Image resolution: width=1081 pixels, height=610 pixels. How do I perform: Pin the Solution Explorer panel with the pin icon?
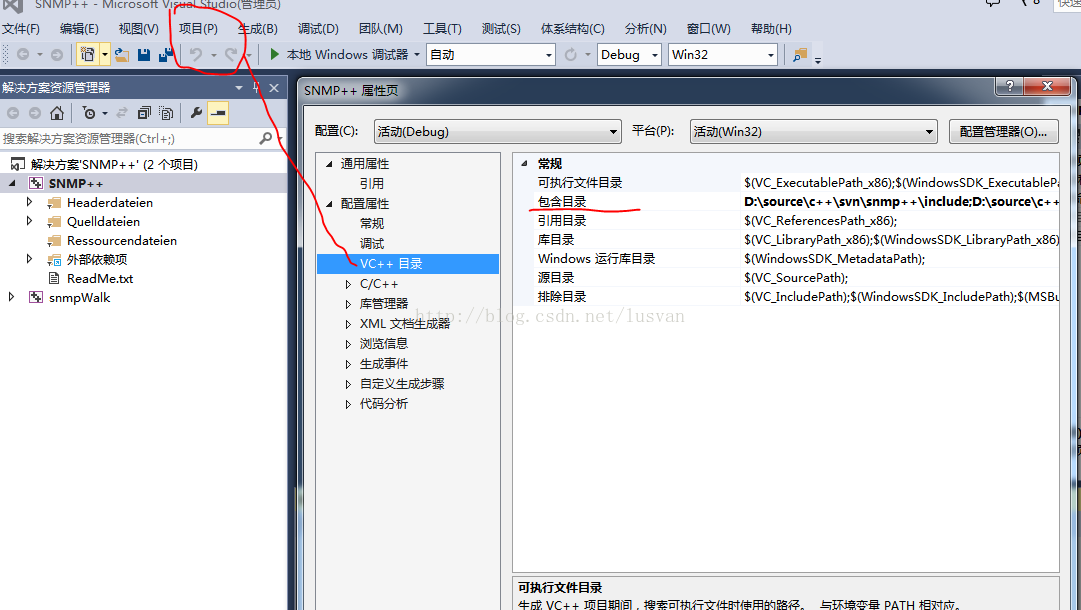(x=256, y=88)
